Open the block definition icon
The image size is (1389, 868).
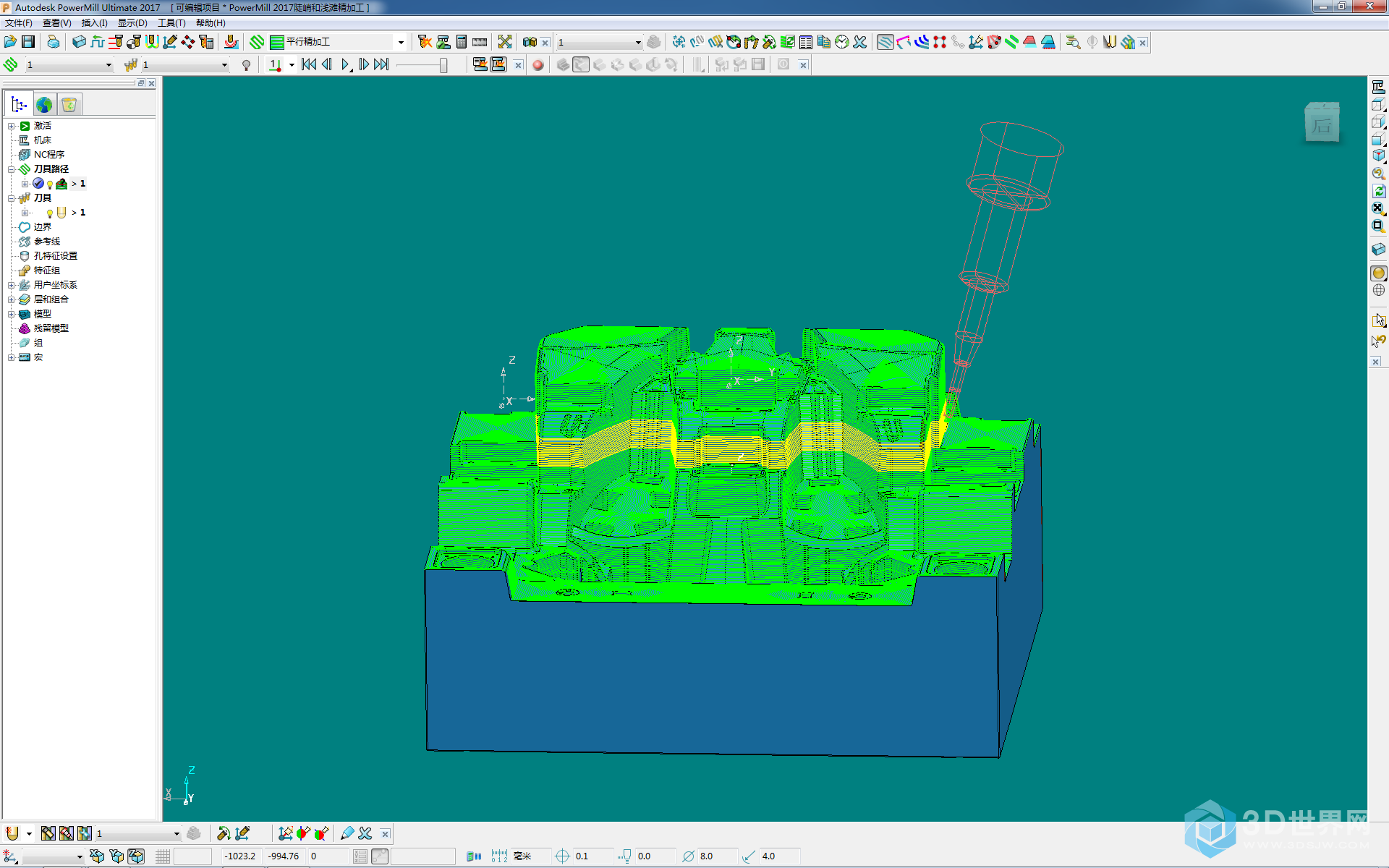click(x=80, y=42)
